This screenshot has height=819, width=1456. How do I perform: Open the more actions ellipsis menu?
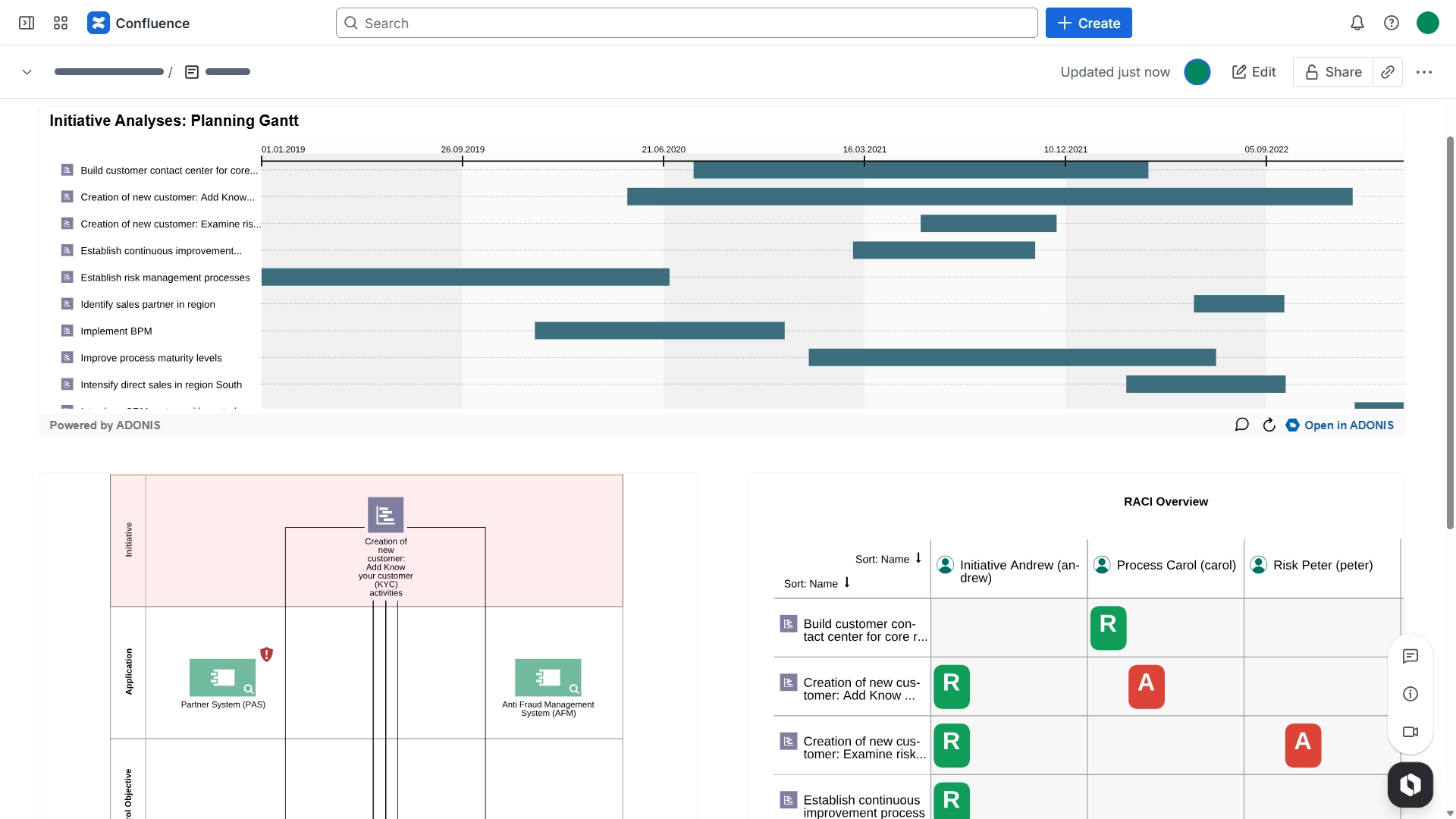(x=1424, y=72)
